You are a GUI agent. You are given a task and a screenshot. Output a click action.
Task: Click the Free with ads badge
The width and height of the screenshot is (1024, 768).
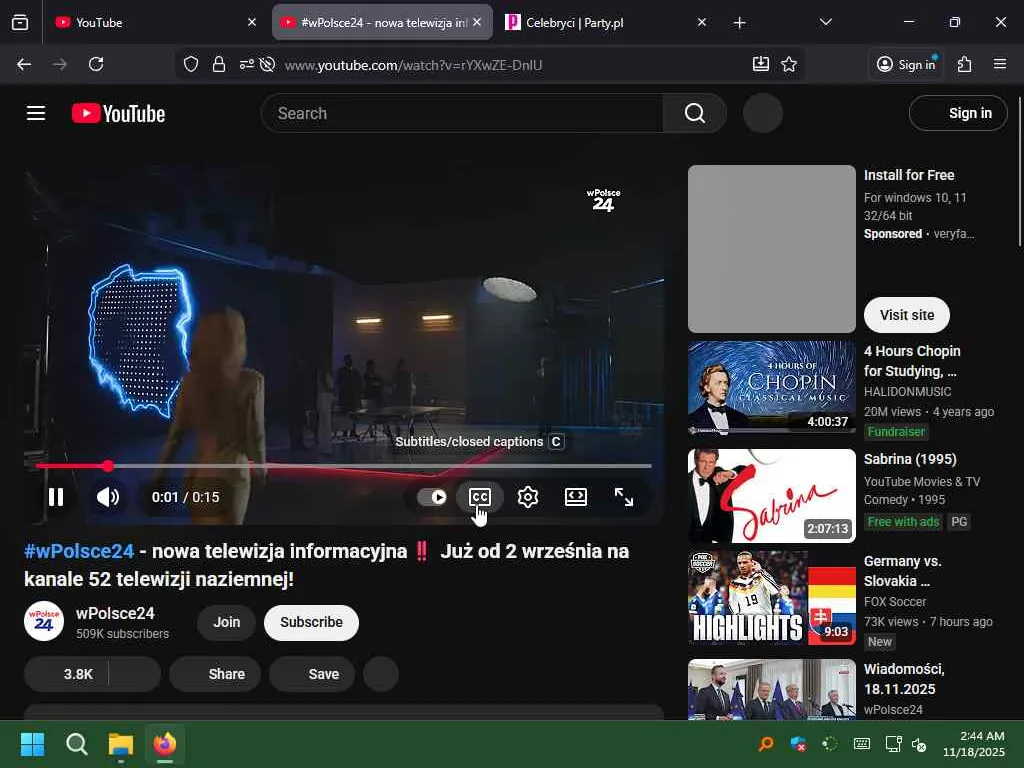pos(903,522)
